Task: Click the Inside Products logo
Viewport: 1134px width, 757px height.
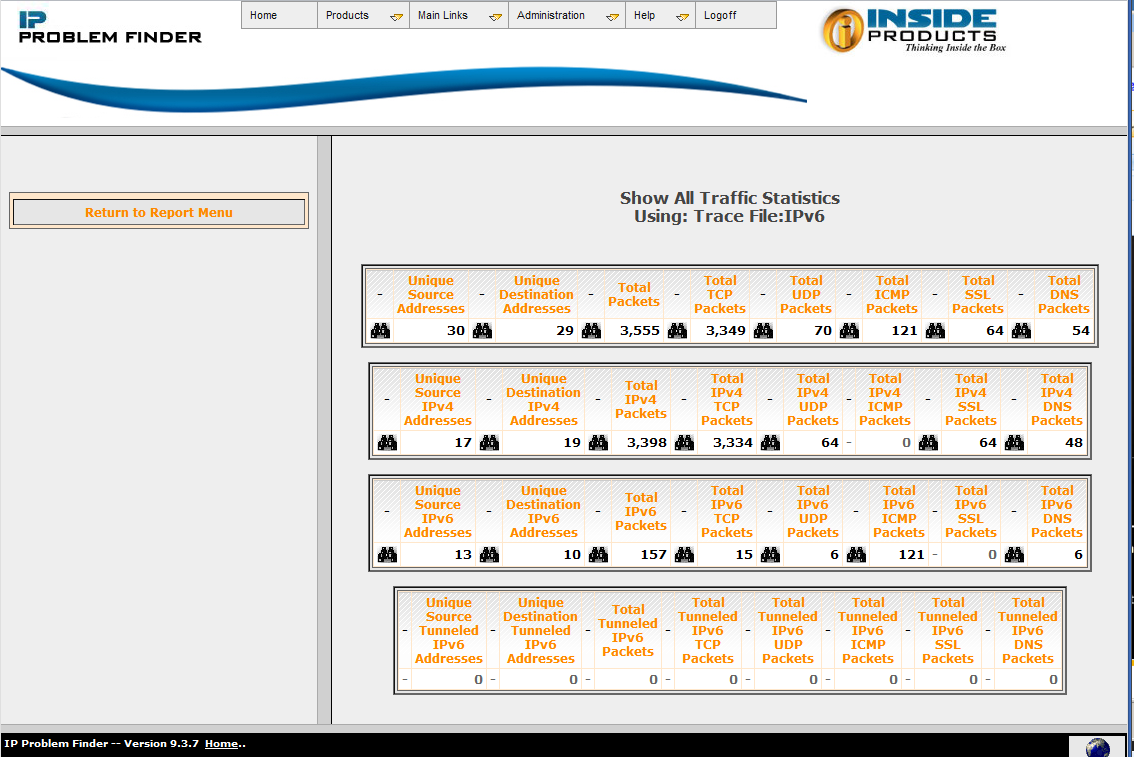Action: coord(914,30)
